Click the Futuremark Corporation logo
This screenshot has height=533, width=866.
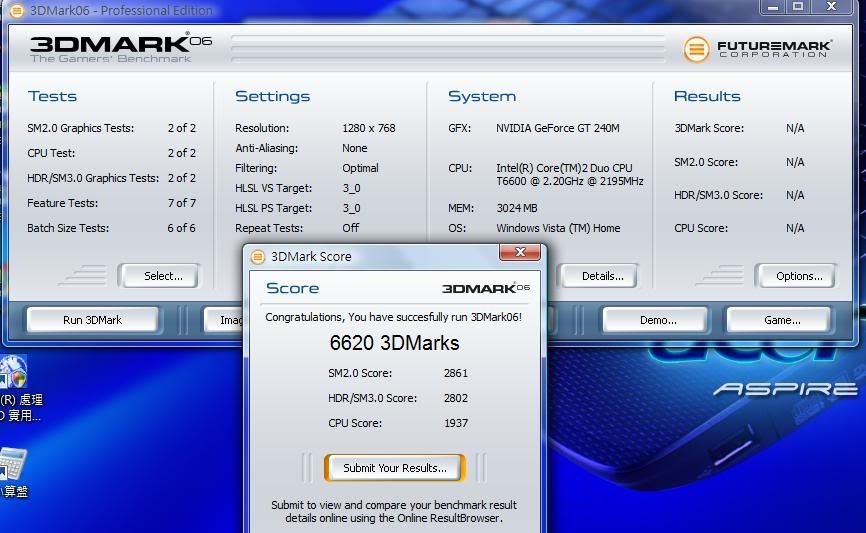tap(758, 49)
